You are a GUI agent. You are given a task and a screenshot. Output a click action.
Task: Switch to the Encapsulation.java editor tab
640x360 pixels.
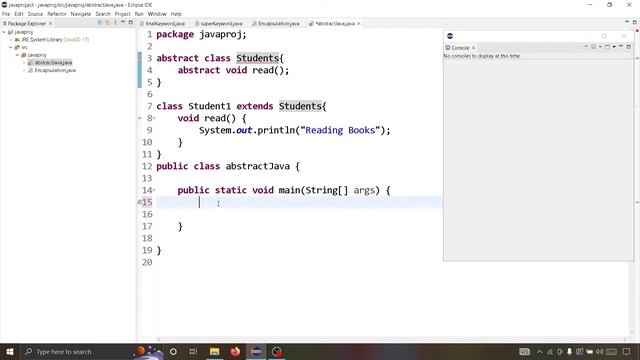pyautogui.click(x=276, y=24)
